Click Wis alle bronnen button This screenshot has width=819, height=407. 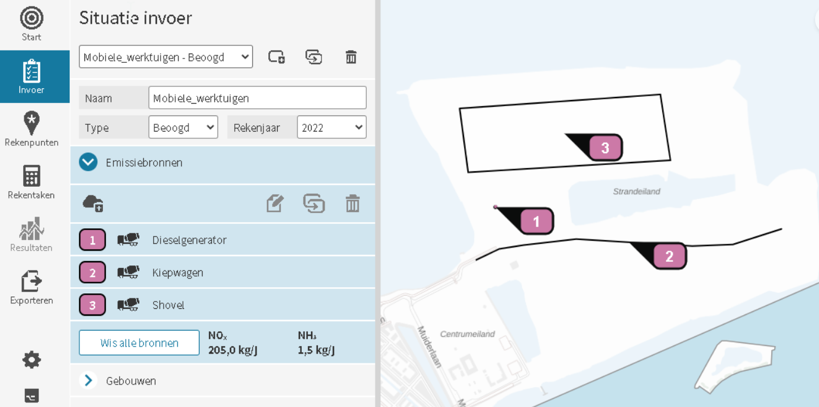click(139, 343)
